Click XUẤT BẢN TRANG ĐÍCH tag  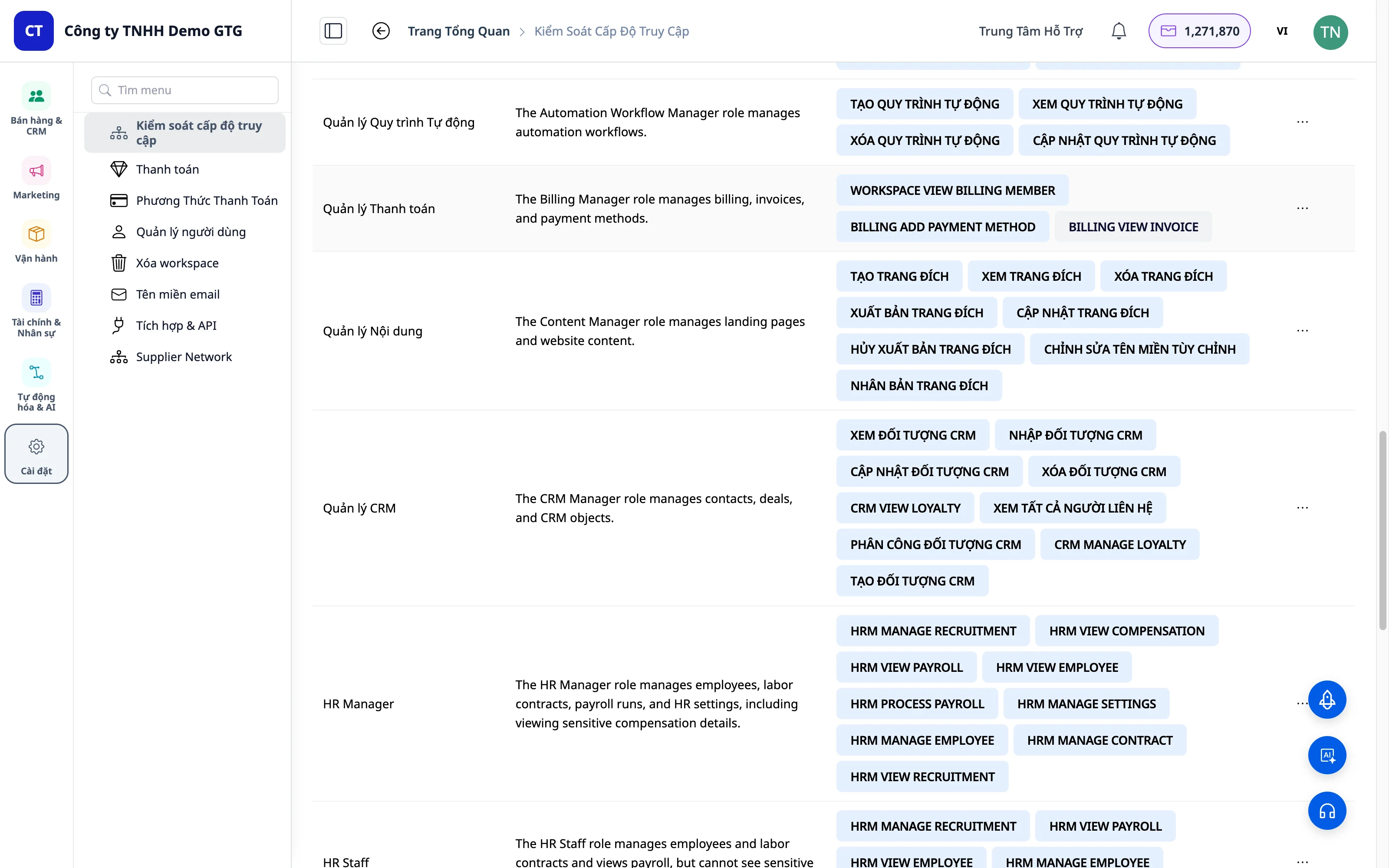coord(916,313)
